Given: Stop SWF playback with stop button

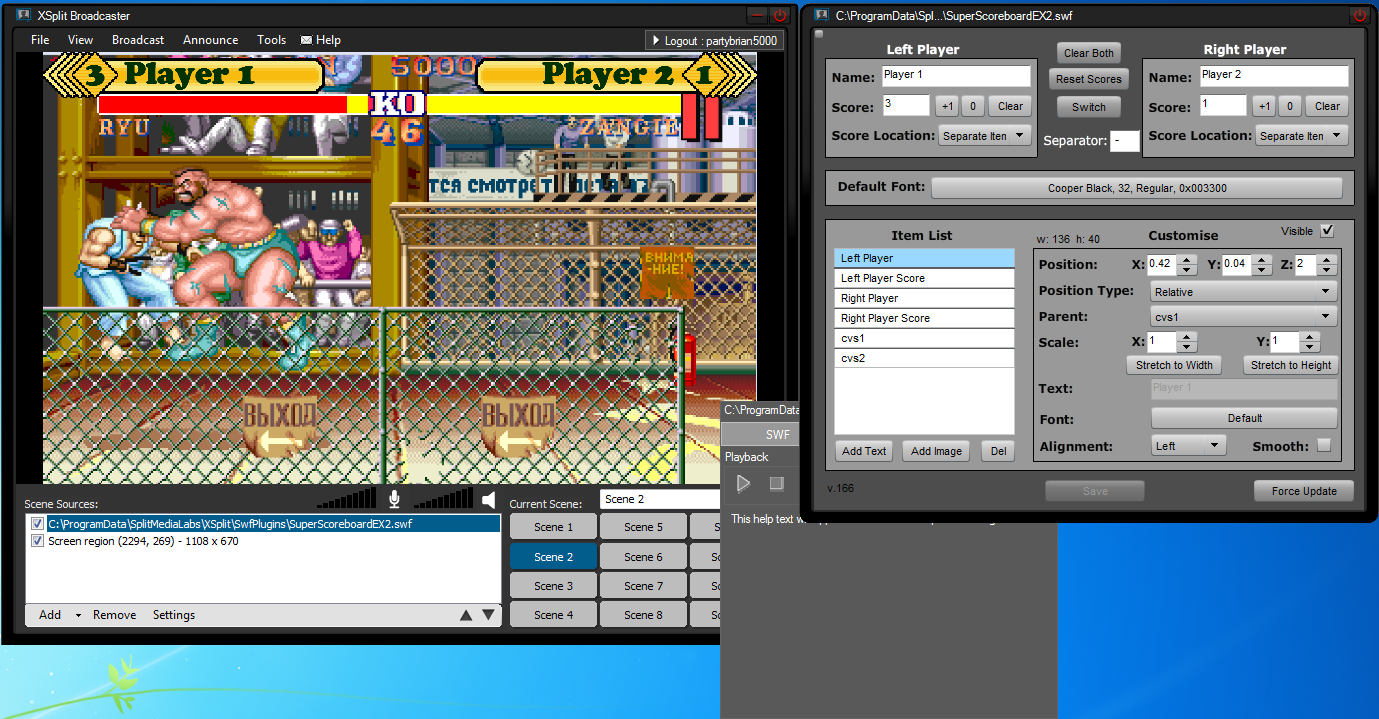Looking at the screenshot, I should (x=776, y=484).
